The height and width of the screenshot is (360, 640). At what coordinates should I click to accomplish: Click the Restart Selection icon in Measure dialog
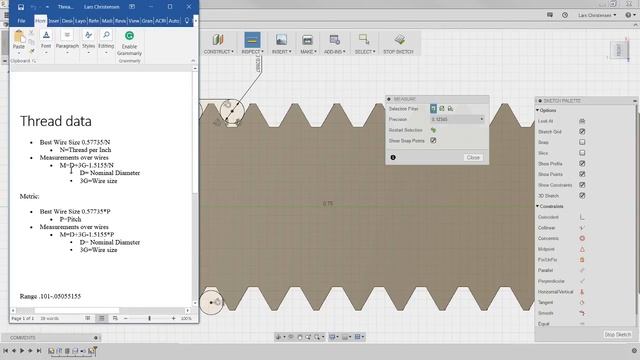[433, 130]
